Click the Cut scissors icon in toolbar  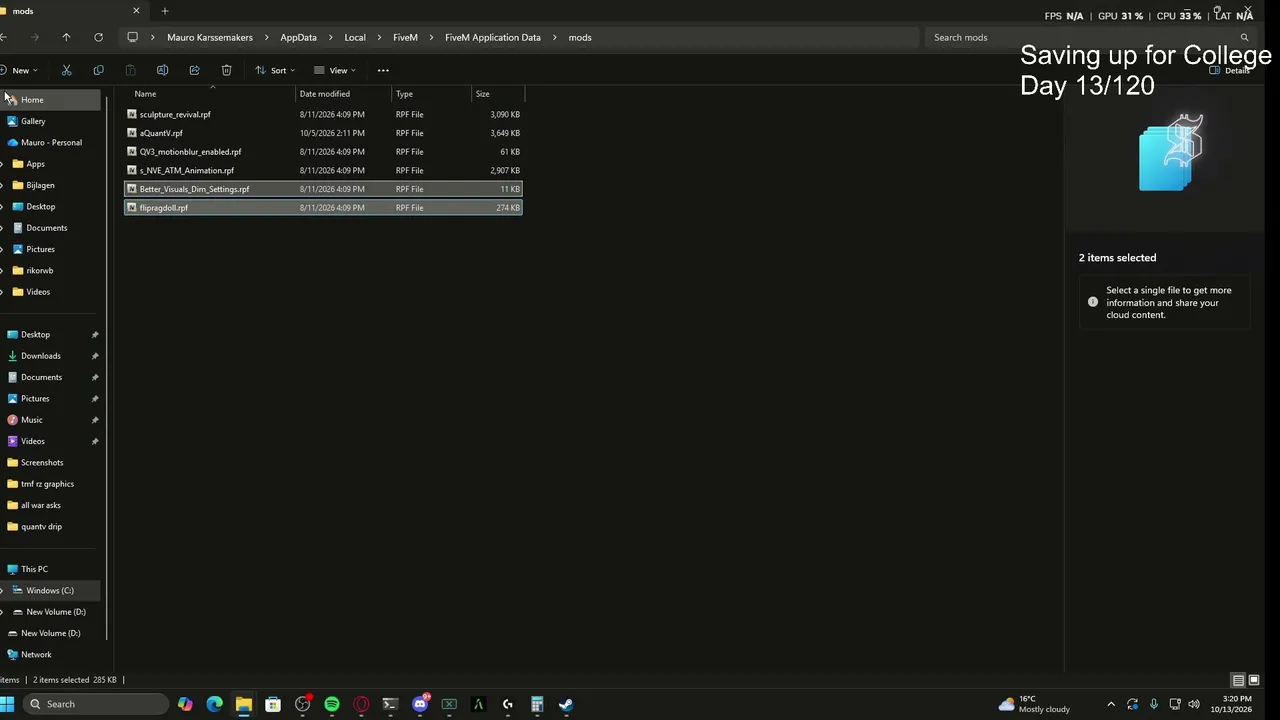[x=66, y=70]
